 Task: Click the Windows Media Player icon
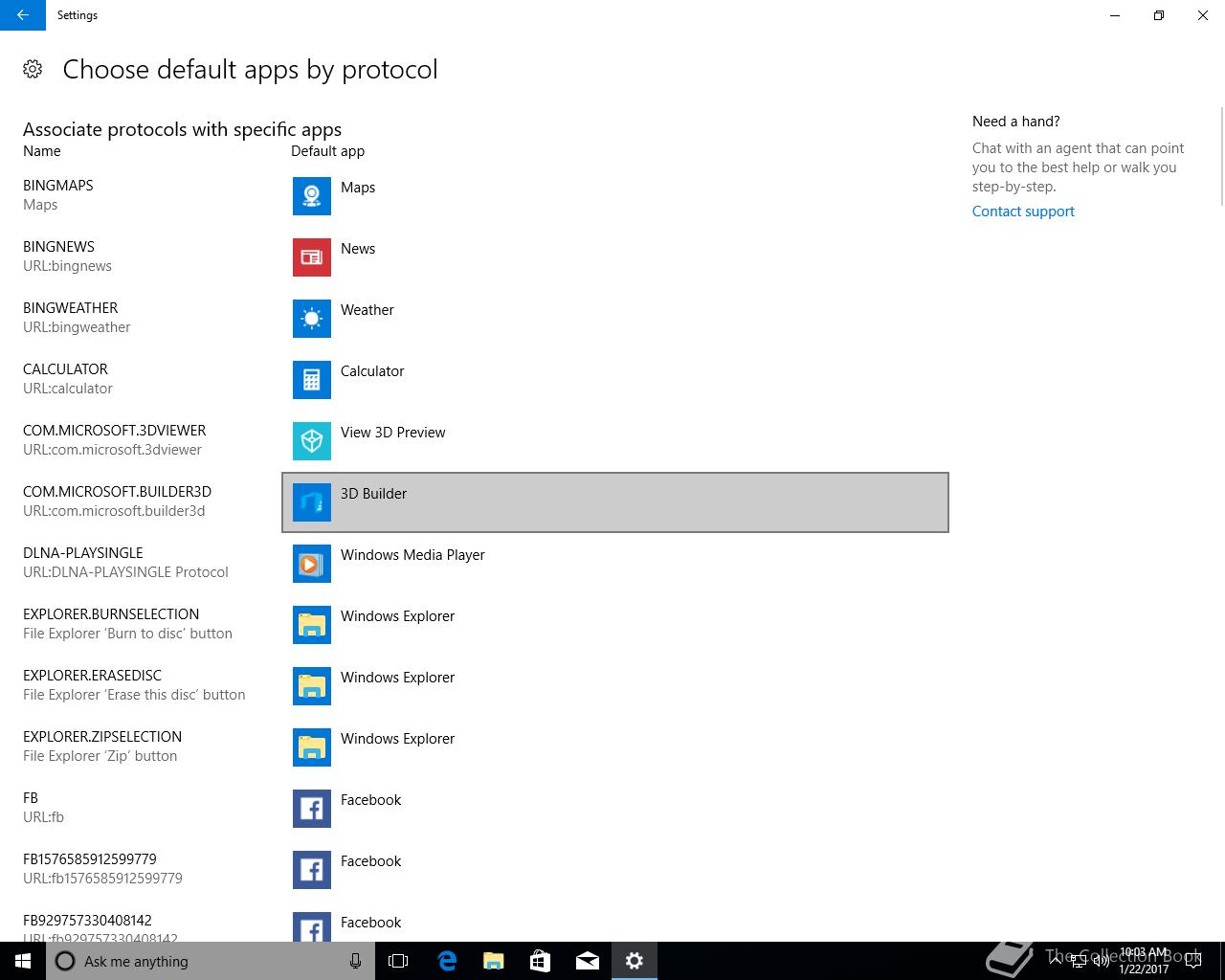pos(312,564)
